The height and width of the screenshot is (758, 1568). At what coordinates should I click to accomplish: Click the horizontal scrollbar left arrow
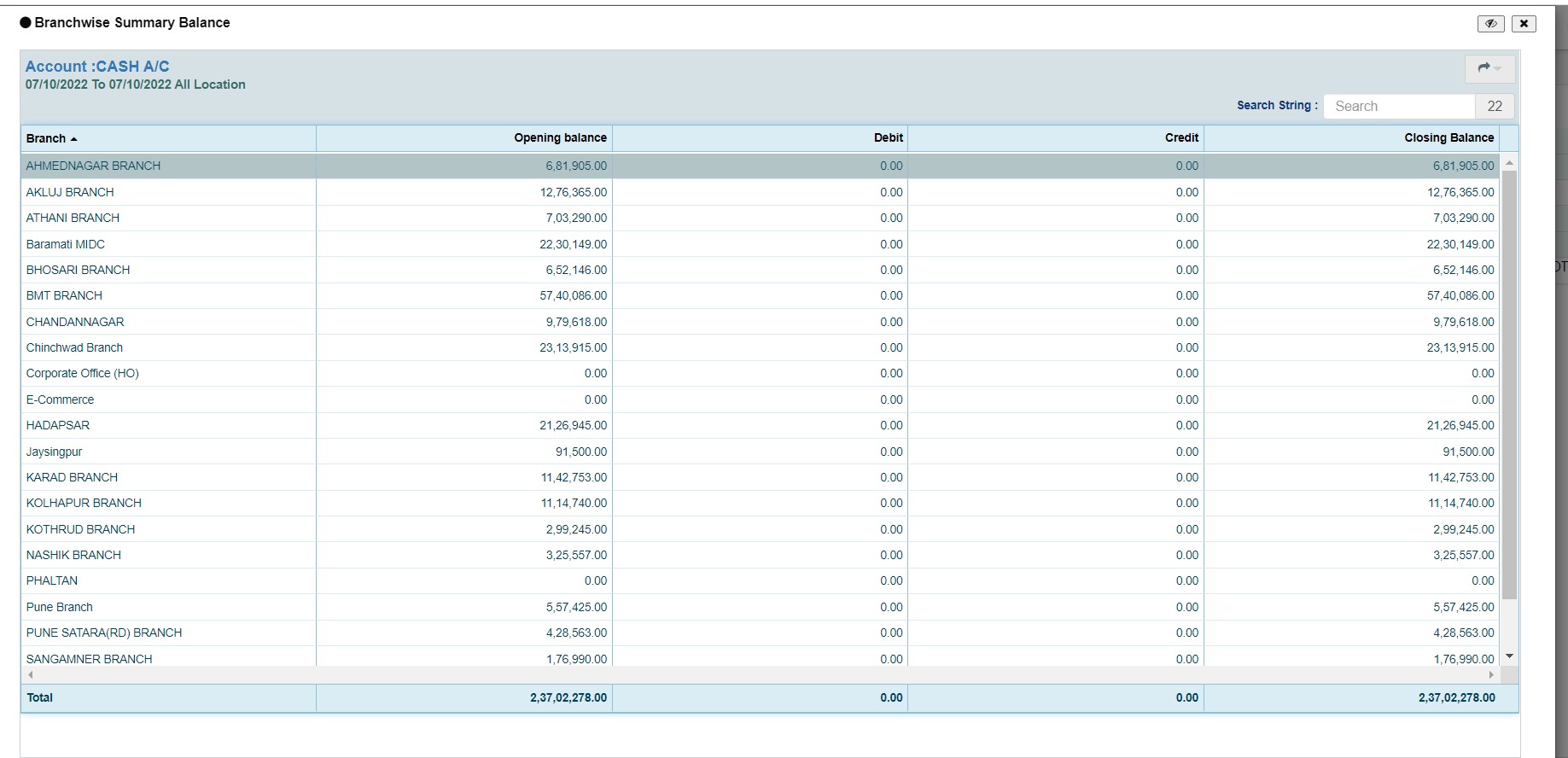point(30,674)
